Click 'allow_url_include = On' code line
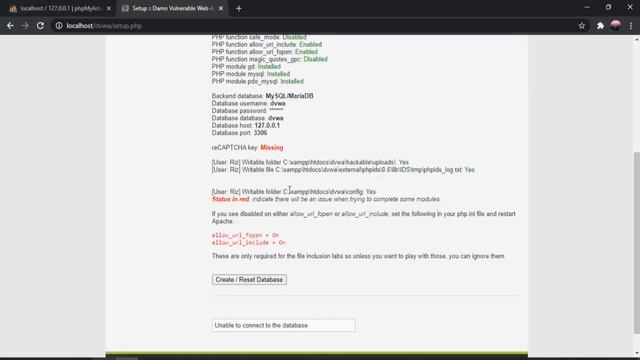The height and width of the screenshot is (360, 640). pyautogui.click(x=249, y=242)
